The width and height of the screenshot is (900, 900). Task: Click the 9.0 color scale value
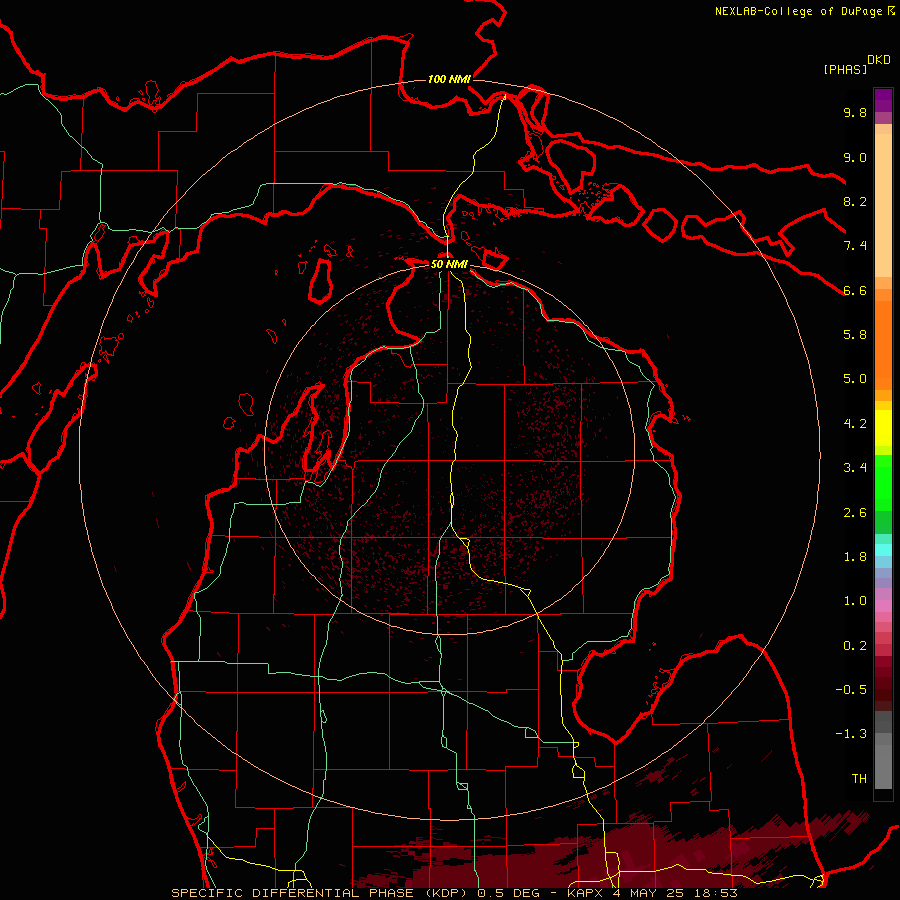(x=855, y=157)
